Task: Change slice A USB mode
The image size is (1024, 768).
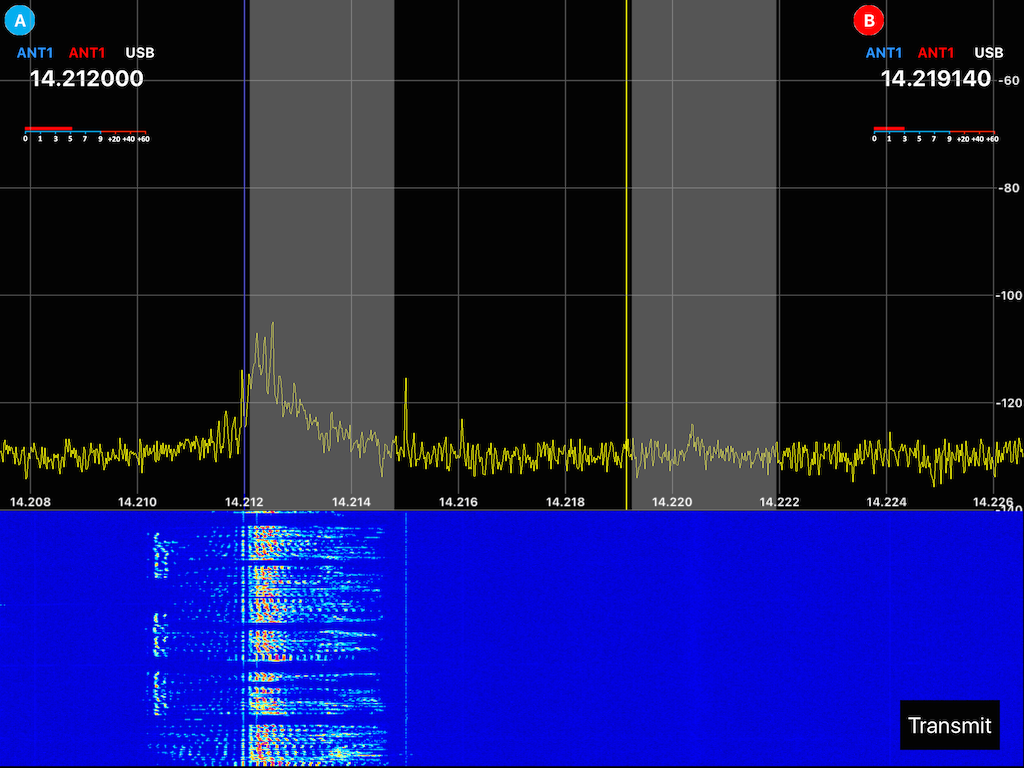Action: (139, 53)
